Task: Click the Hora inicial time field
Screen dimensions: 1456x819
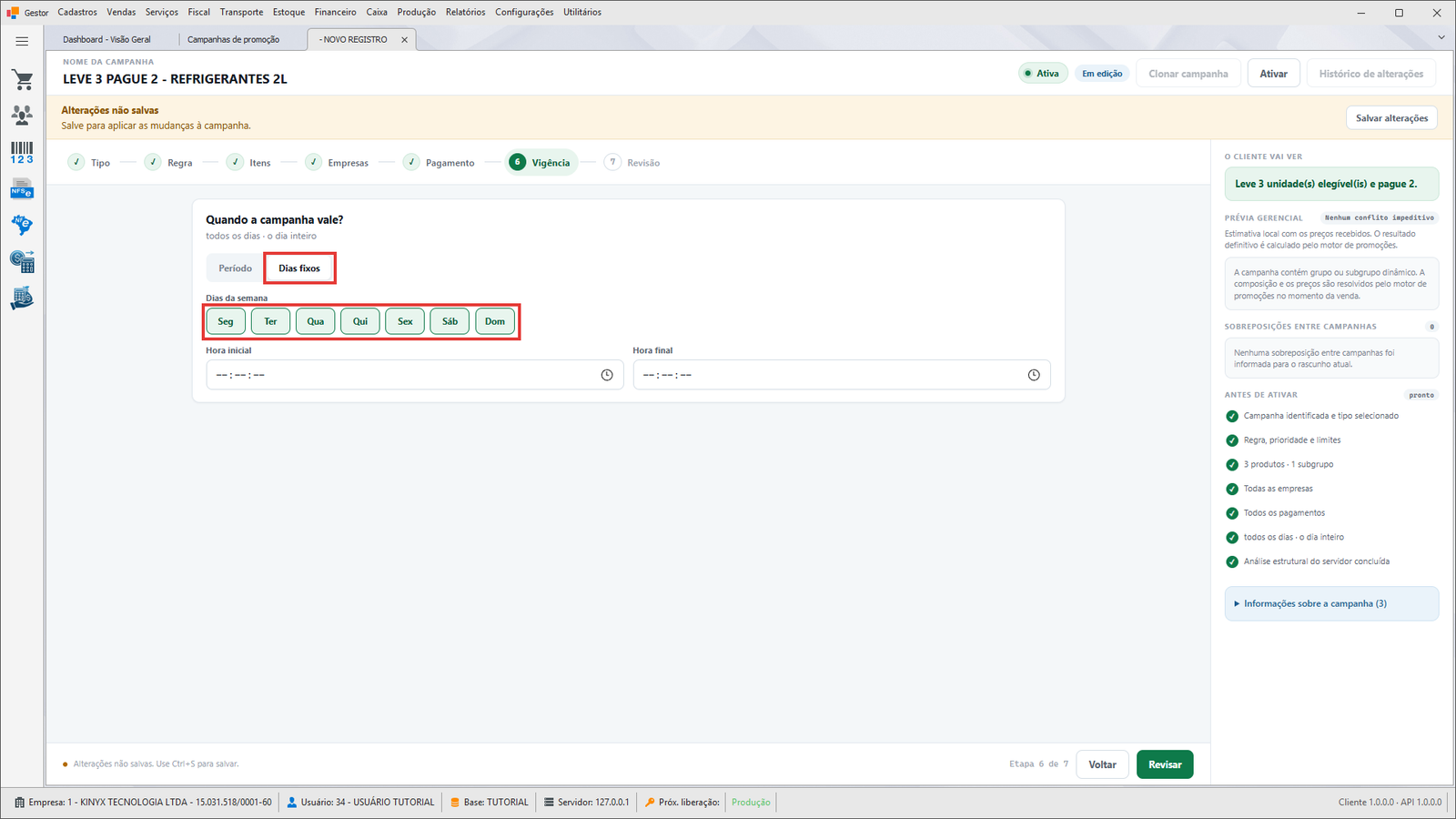Action: click(415, 375)
